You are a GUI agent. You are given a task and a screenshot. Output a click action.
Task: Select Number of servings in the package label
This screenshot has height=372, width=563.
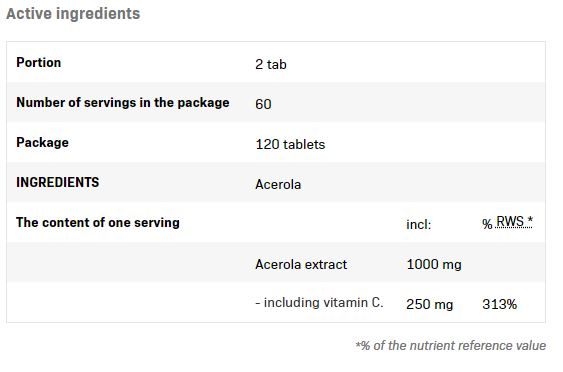pyautogui.click(x=123, y=103)
